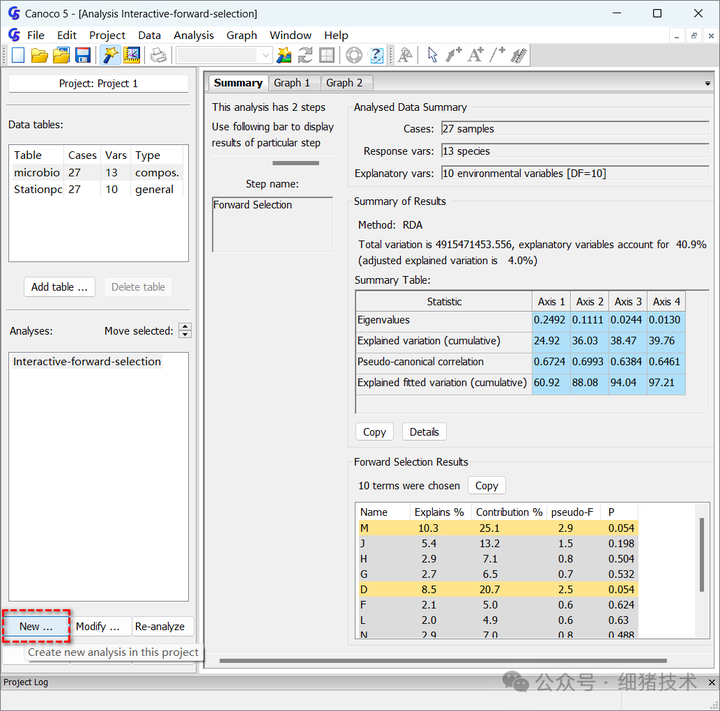
Task: Click the ruler tool at toolbar end
Action: (518, 55)
